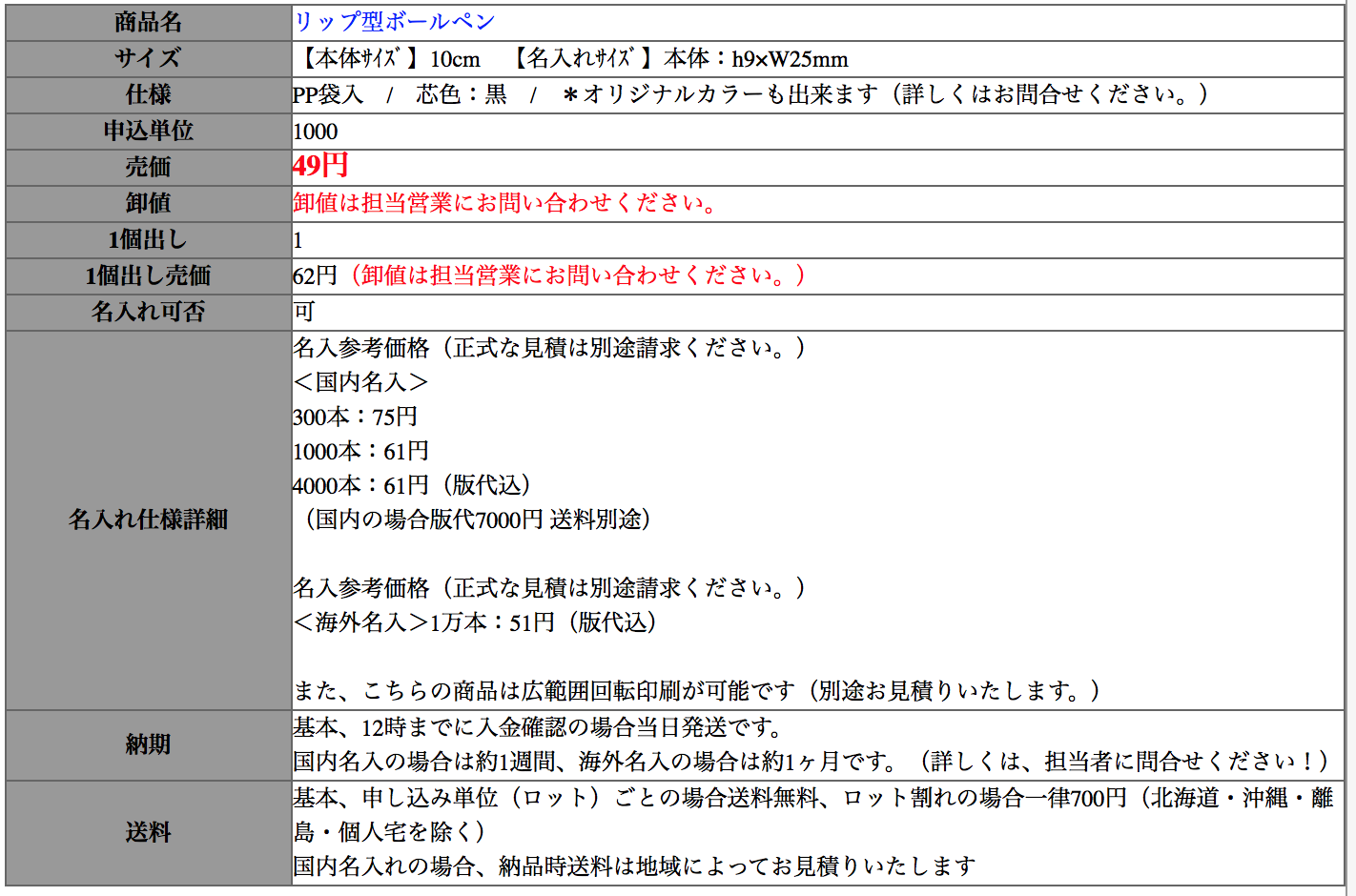Click the 国内名入れの場合、納品時送料 line
Screen dimensions: 1356x896
point(634,866)
